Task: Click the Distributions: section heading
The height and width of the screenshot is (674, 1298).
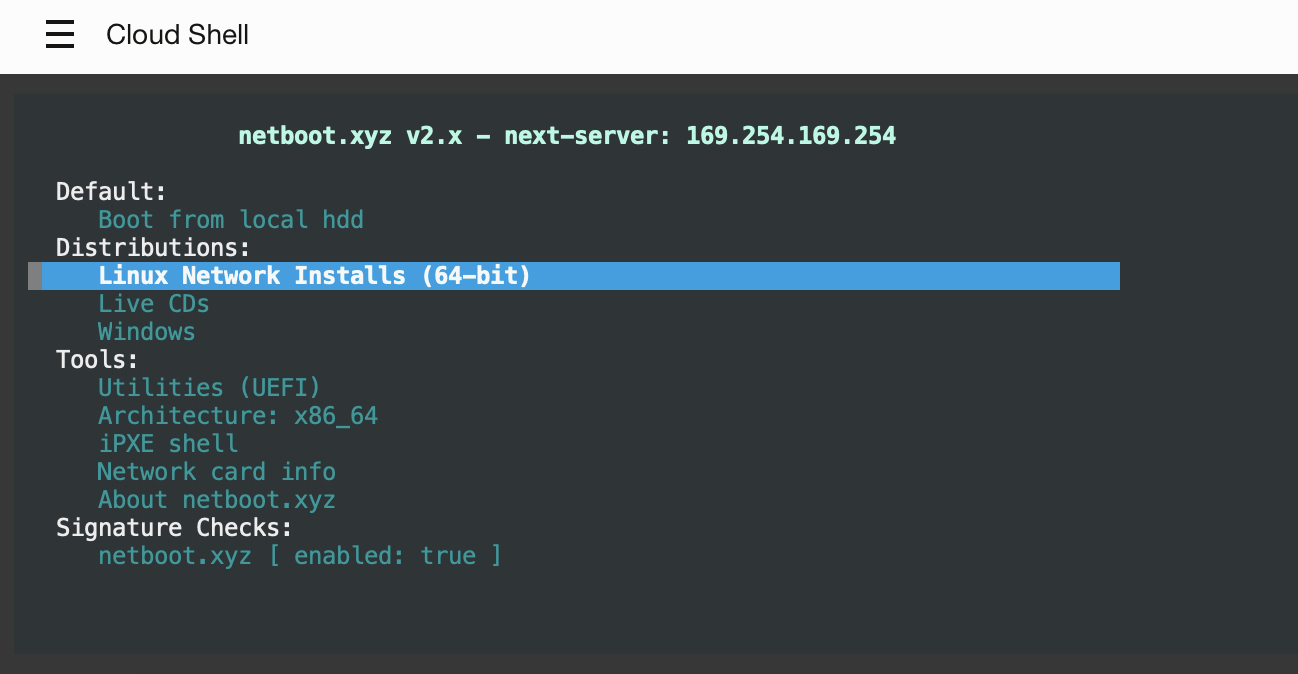Action: [x=153, y=248]
